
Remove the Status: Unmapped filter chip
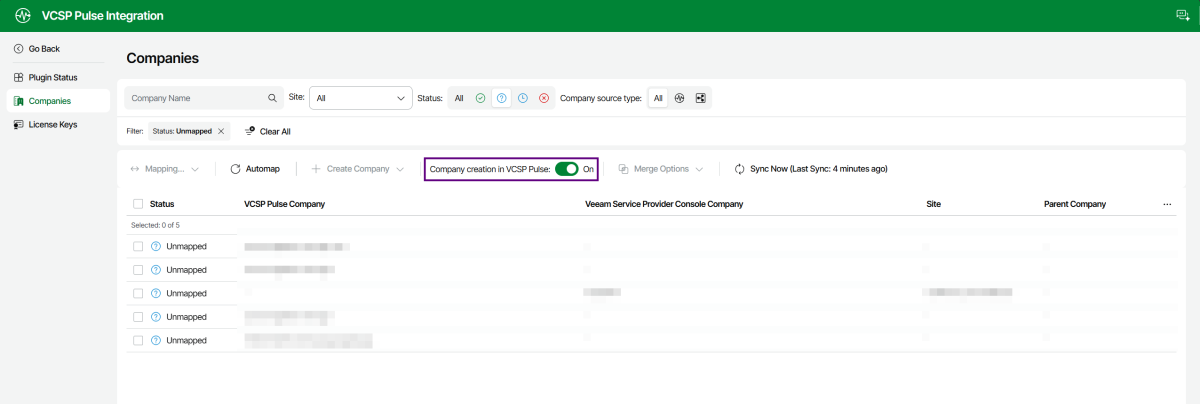[221, 131]
